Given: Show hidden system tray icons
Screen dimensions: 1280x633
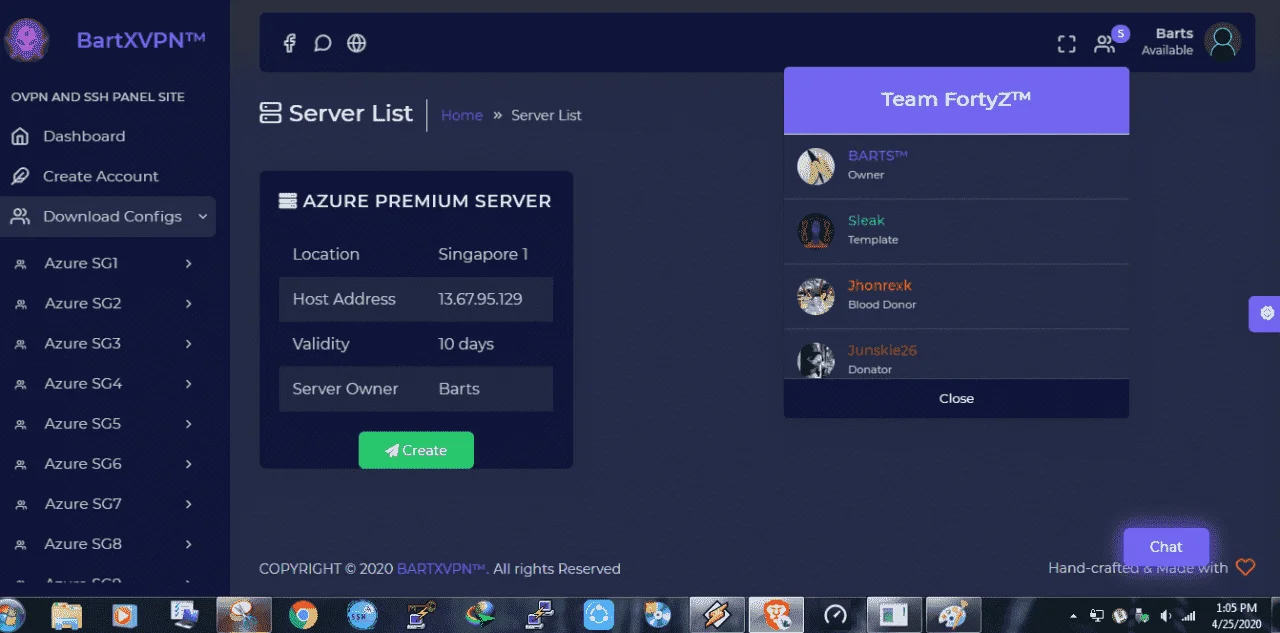Looking at the screenshot, I should pos(1074,616).
